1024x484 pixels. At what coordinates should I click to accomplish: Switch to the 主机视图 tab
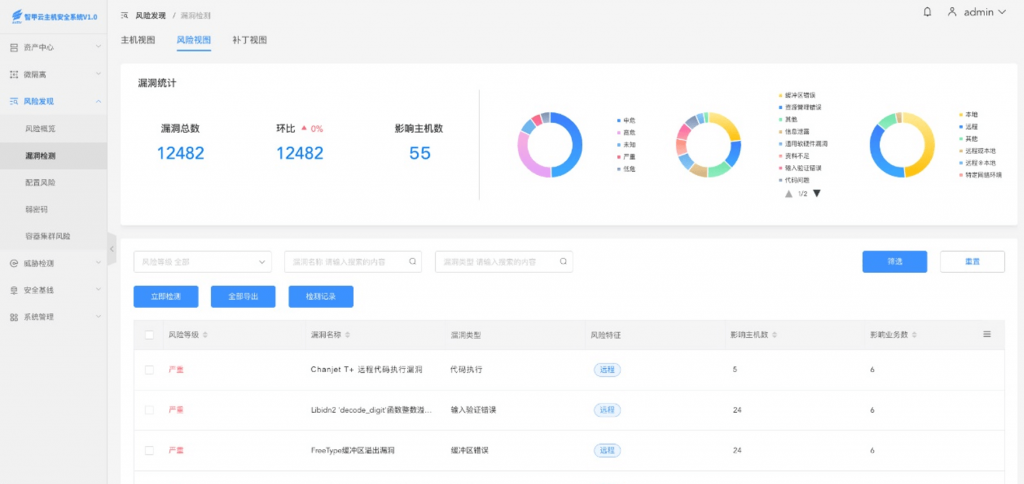138,40
